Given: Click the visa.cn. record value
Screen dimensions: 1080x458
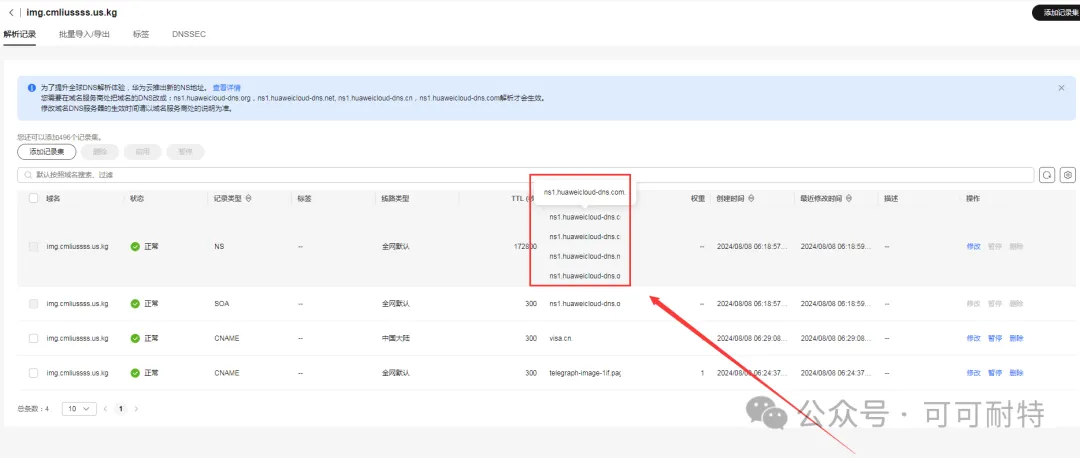Looking at the screenshot, I should (561, 338).
